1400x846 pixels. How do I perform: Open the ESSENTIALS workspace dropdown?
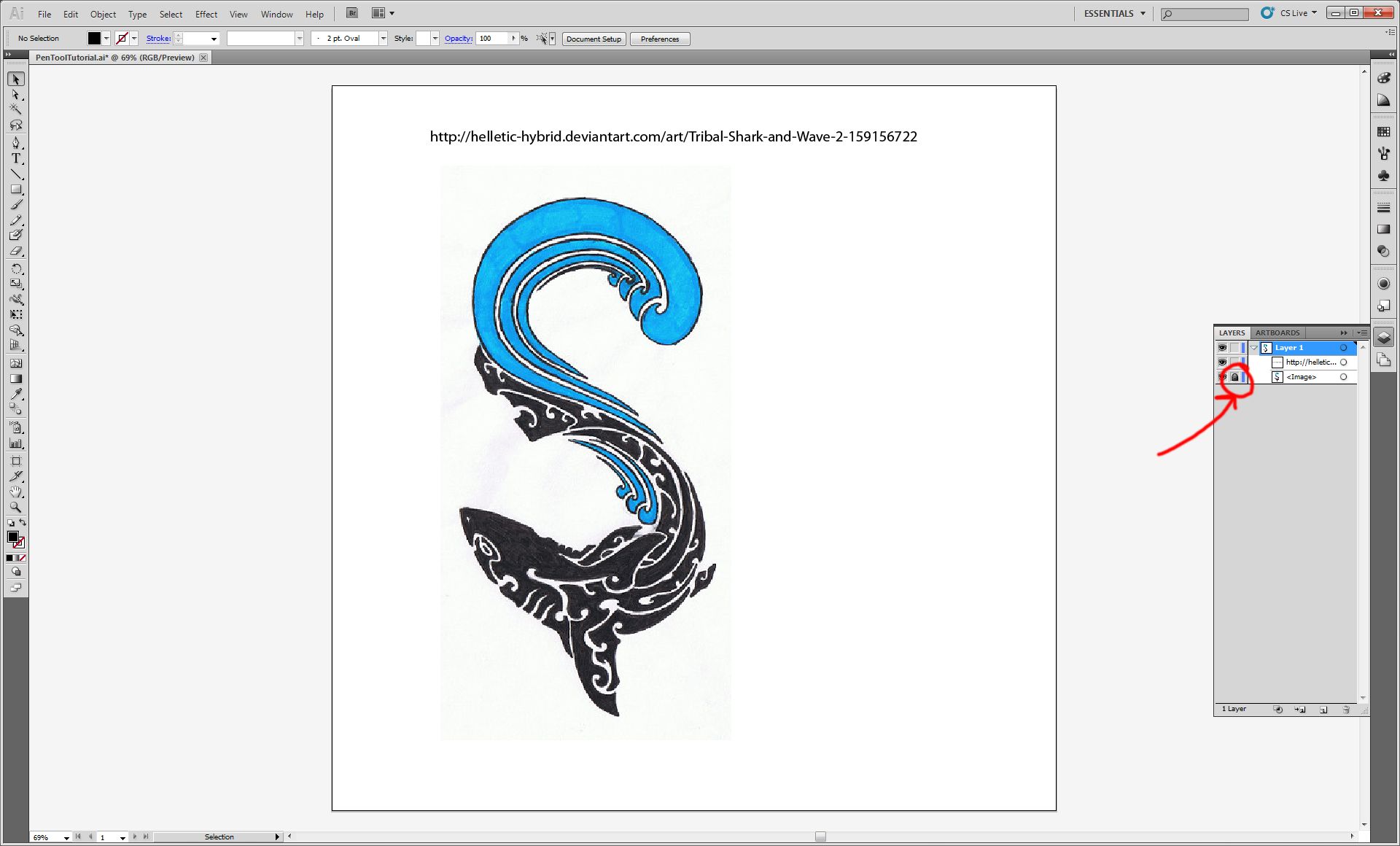tap(1114, 13)
